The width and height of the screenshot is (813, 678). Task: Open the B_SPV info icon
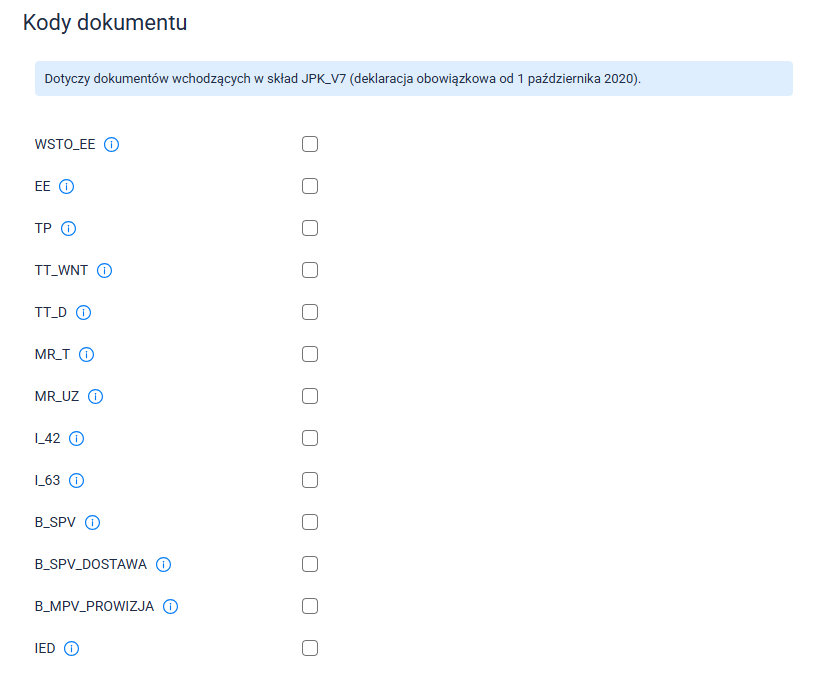click(x=94, y=522)
